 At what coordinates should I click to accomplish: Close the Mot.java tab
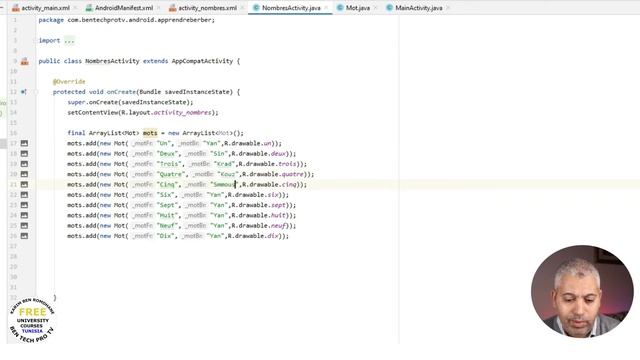376,8
